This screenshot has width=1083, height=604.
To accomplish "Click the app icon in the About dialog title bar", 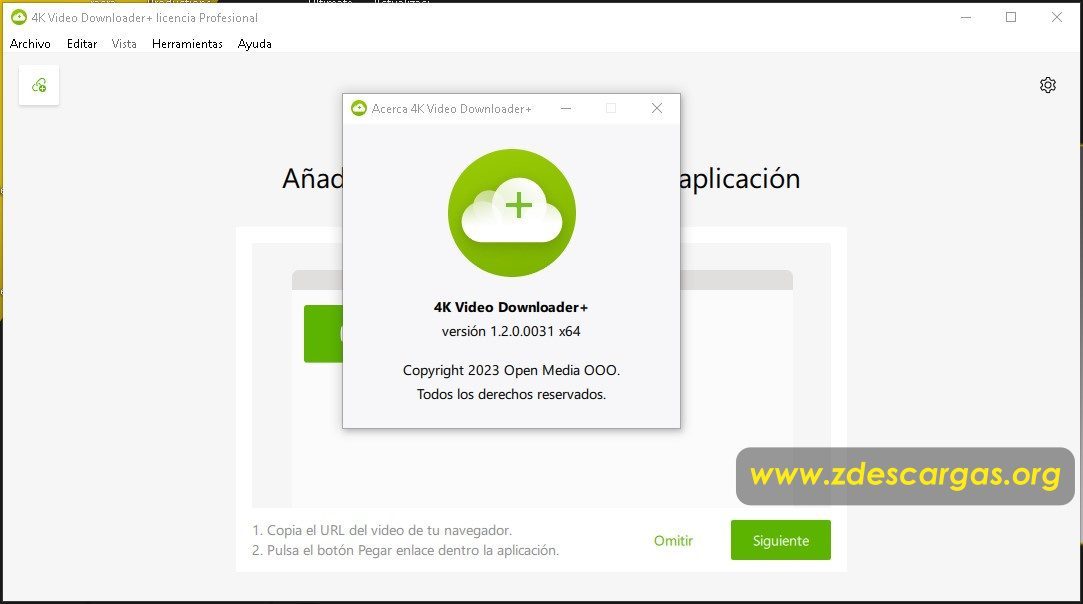I will click(358, 108).
